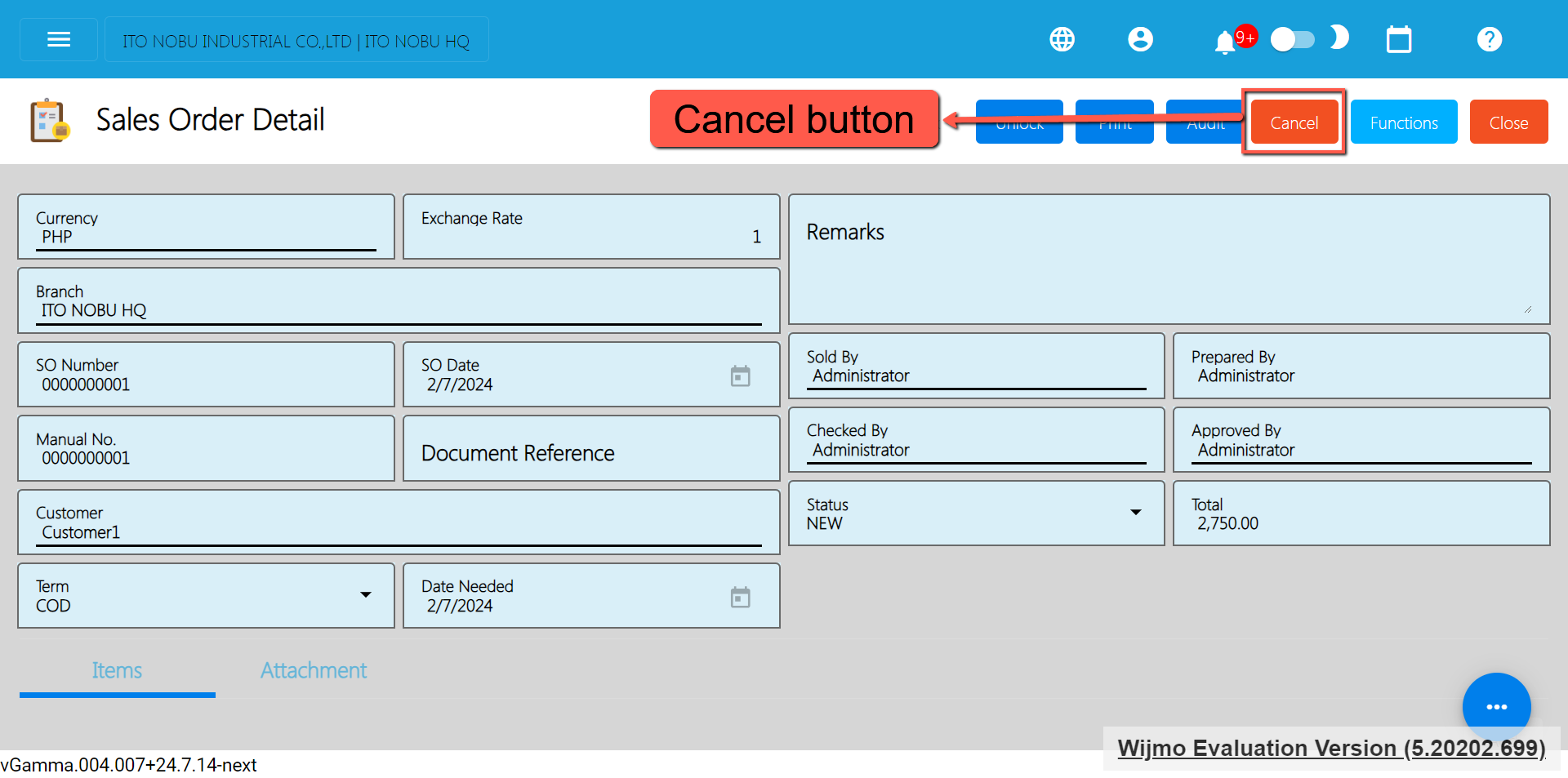Open the notifications bell
The width and height of the screenshot is (1568, 778).
pyautogui.click(x=1224, y=42)
